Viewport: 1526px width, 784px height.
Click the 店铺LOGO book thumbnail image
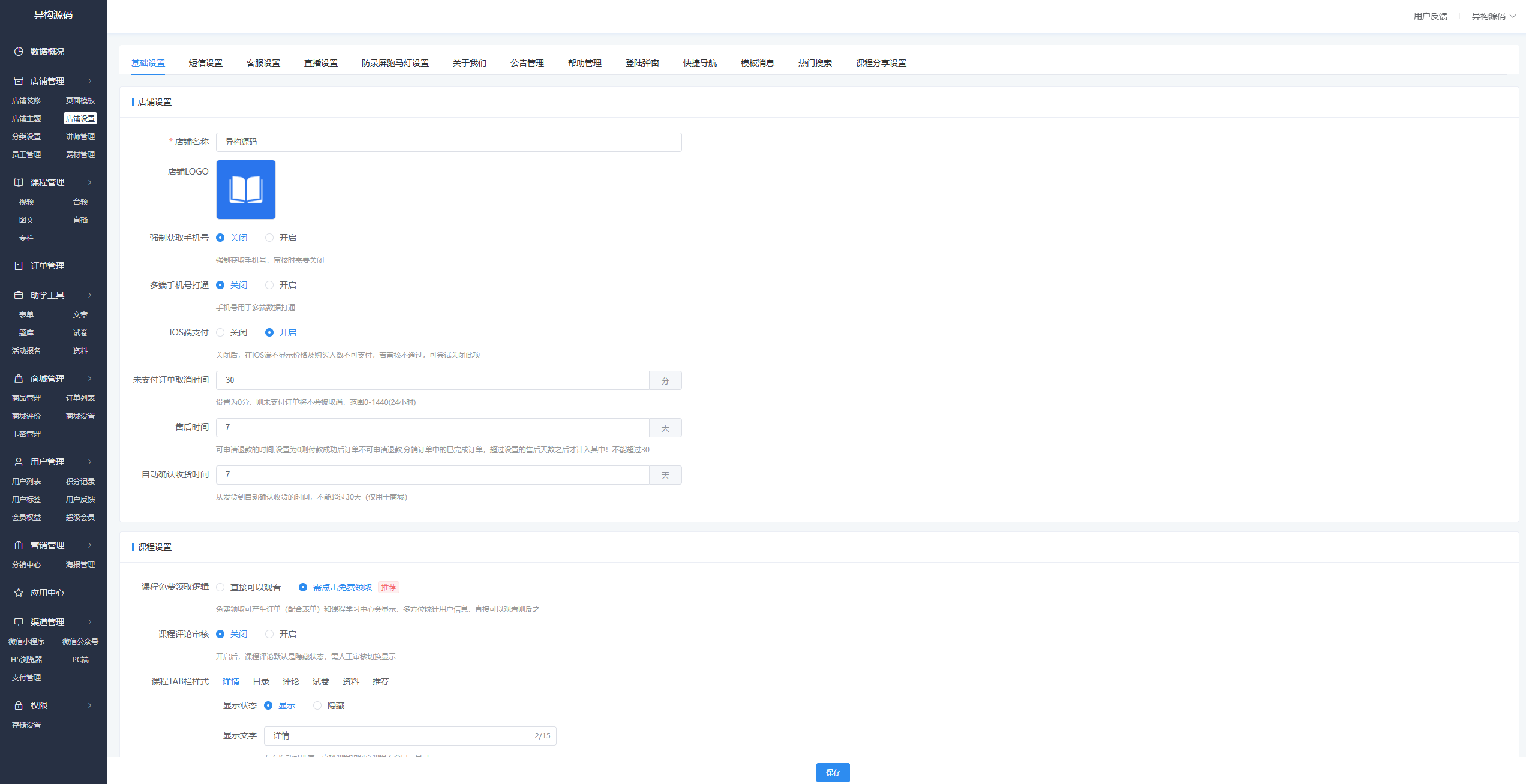coord(245,190)
